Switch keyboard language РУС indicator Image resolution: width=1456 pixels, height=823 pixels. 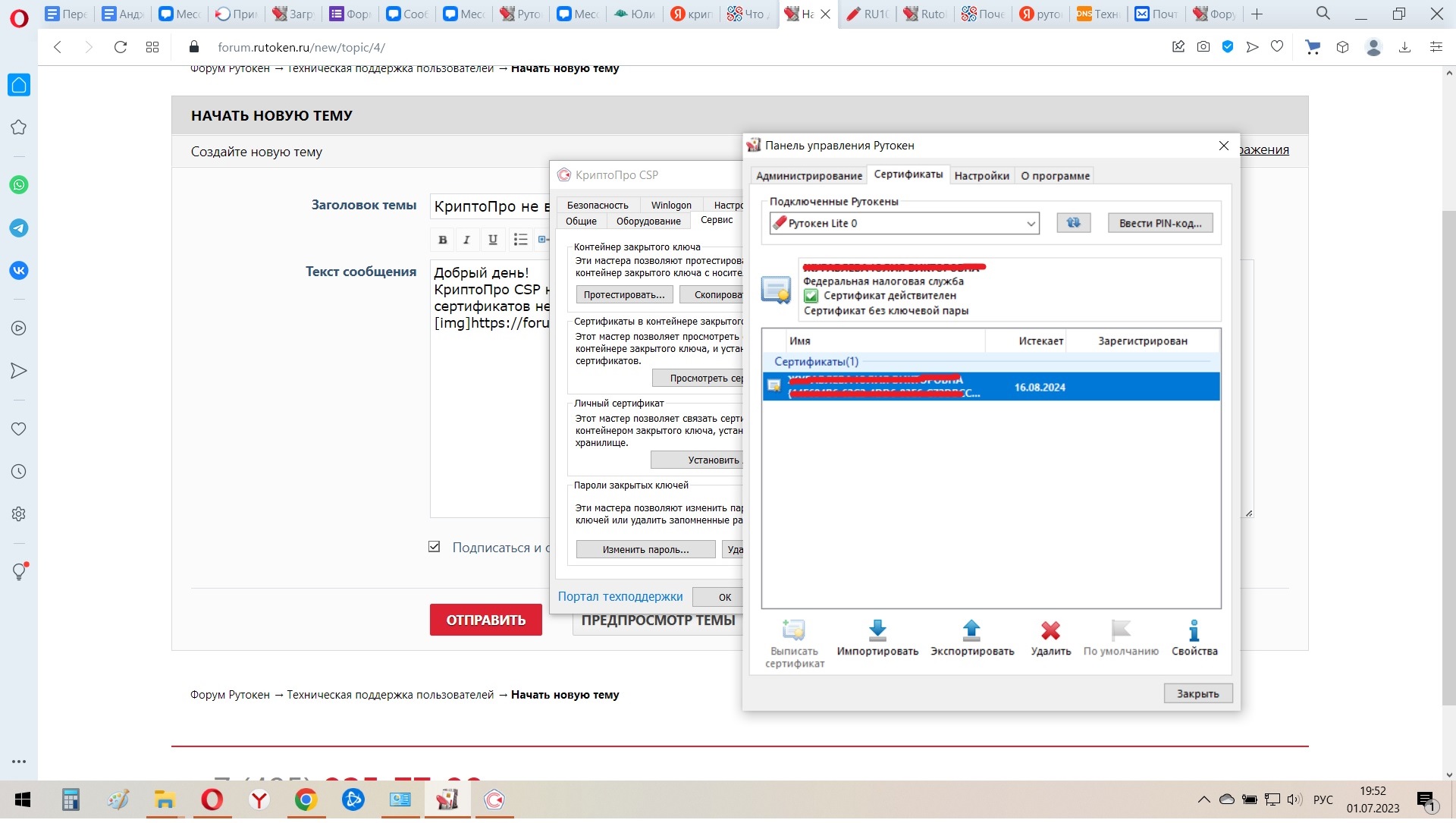tap(1323, 799)
